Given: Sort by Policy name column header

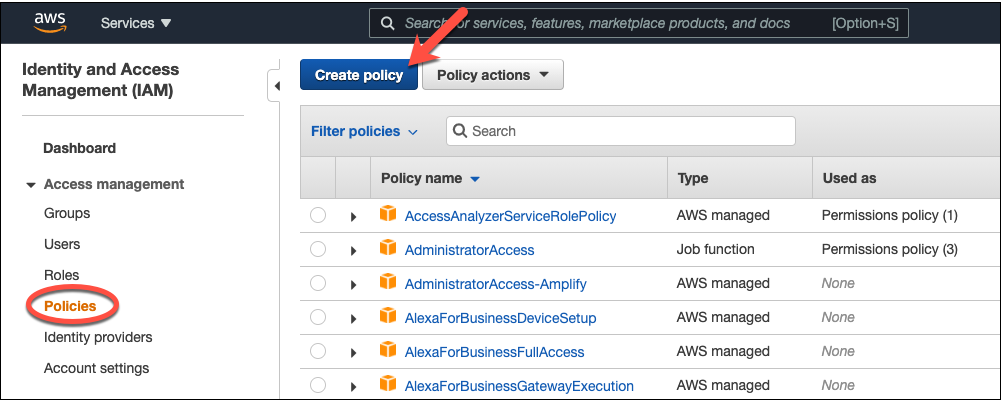Looking at the screenshot, I should click(x=430, y=179).
